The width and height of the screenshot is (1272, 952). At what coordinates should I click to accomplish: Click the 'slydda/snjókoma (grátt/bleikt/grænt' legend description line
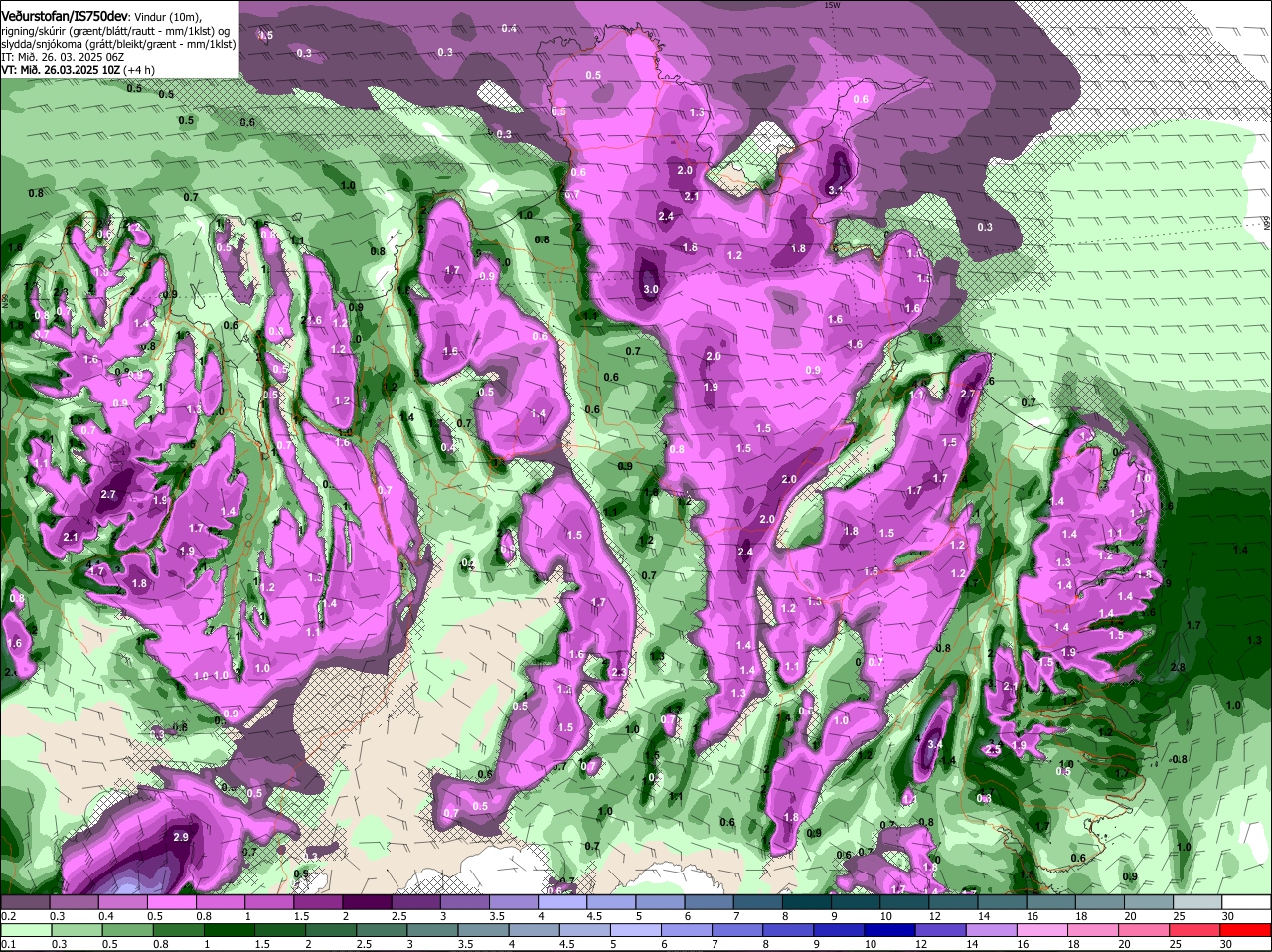(117, 44)
